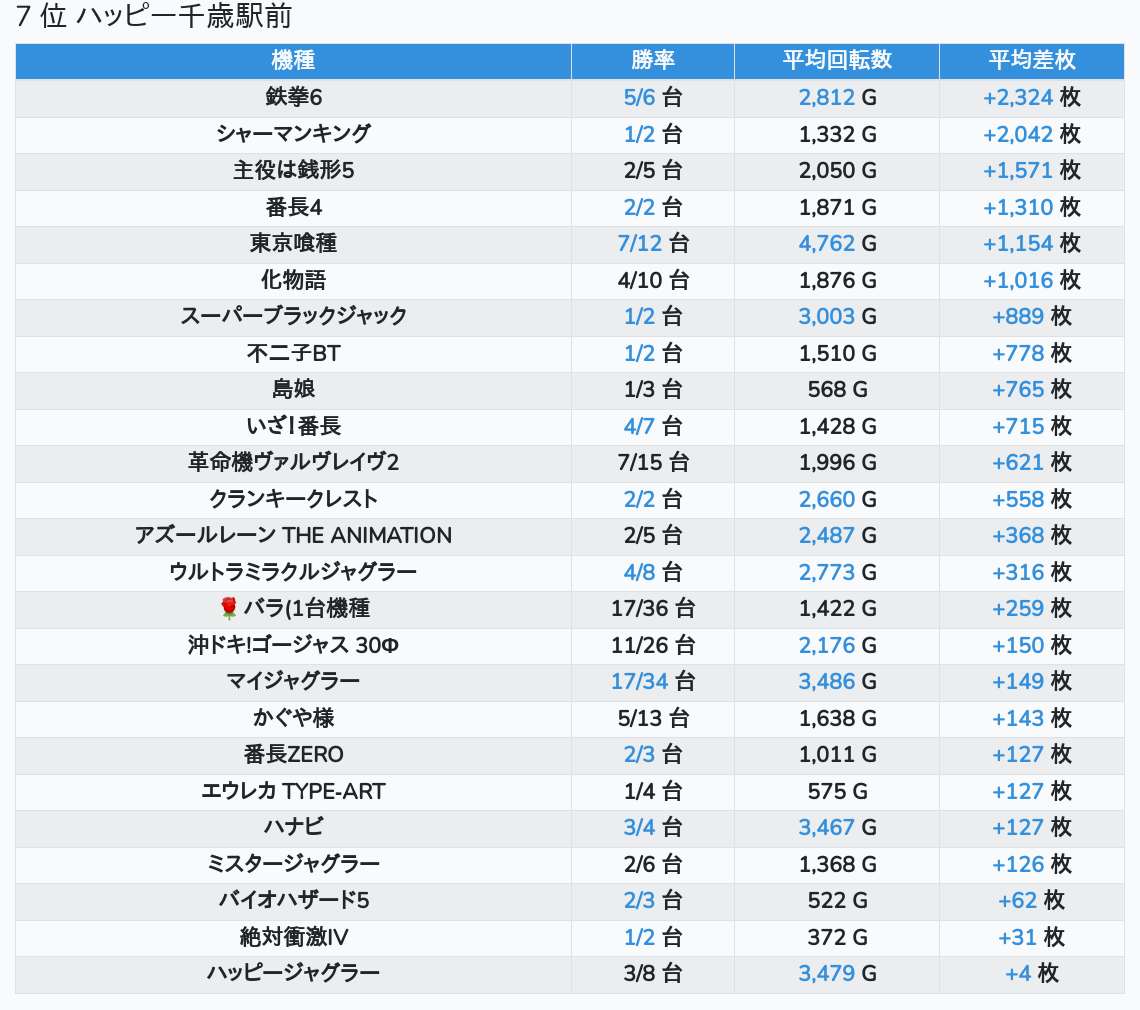Click the 沖ドキ!ゴージャス 30Φ cell
The width and height of the screenshot is (1140, 1010).
(293, 645)
